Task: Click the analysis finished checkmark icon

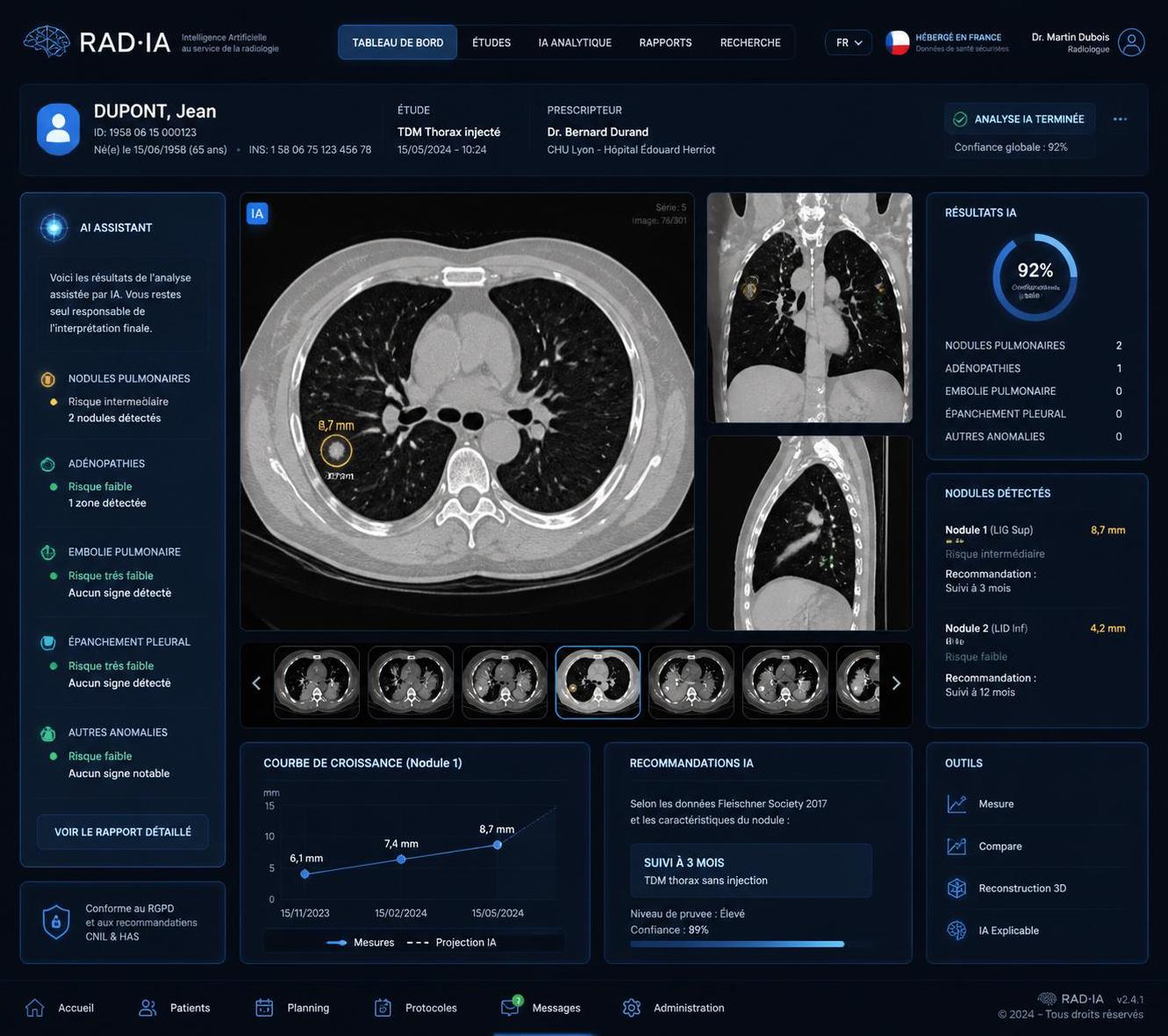Action: [x=960, y=119]
